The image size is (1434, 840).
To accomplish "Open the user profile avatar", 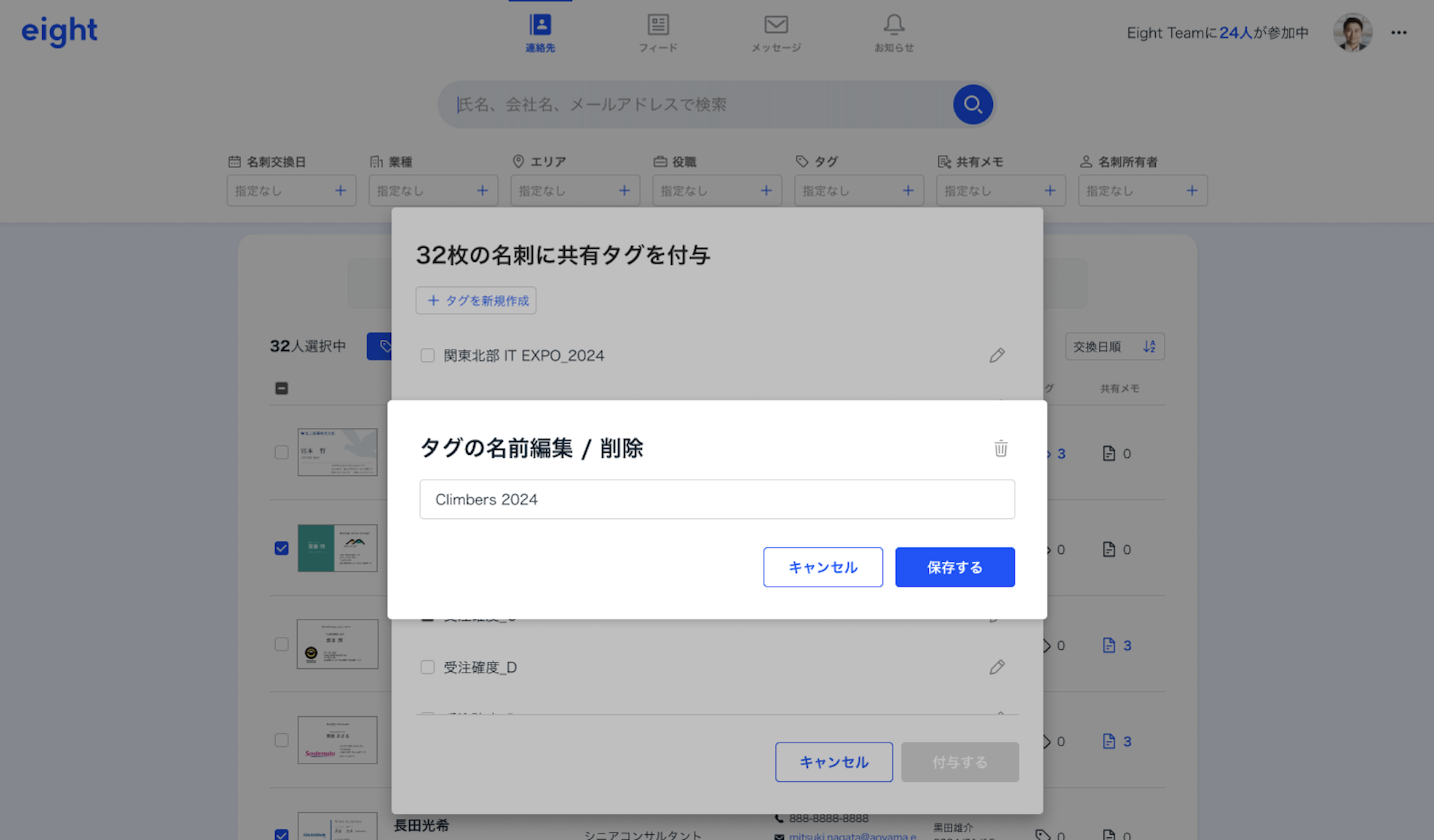I will [1352, 33].
